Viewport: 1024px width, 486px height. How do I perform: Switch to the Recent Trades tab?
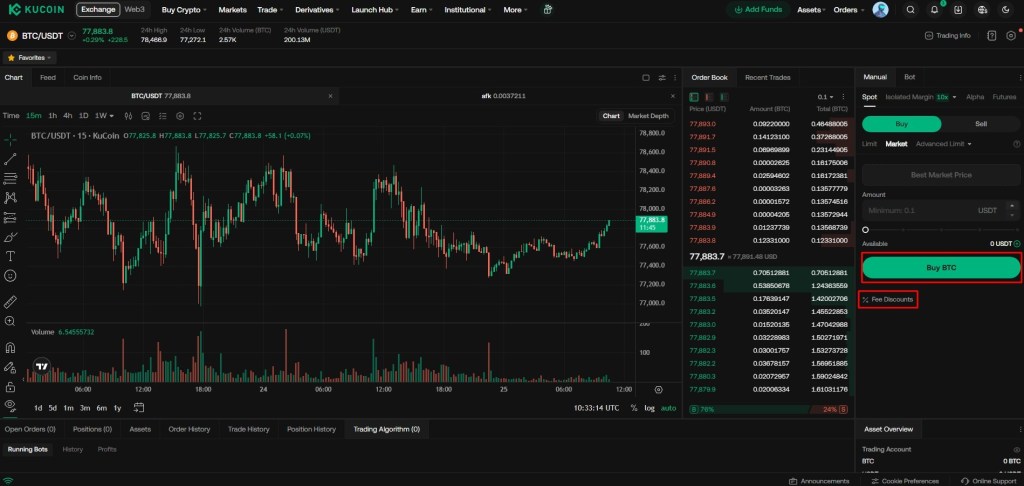tap(767, 77)
